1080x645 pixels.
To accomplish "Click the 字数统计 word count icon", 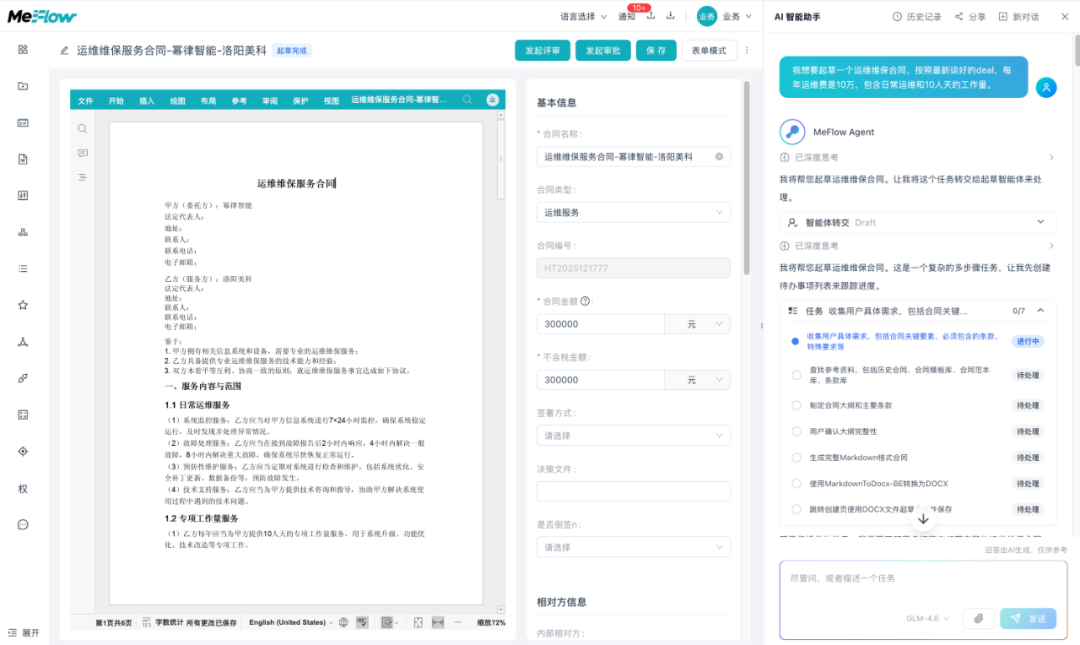I will click(x=147, y=622).
